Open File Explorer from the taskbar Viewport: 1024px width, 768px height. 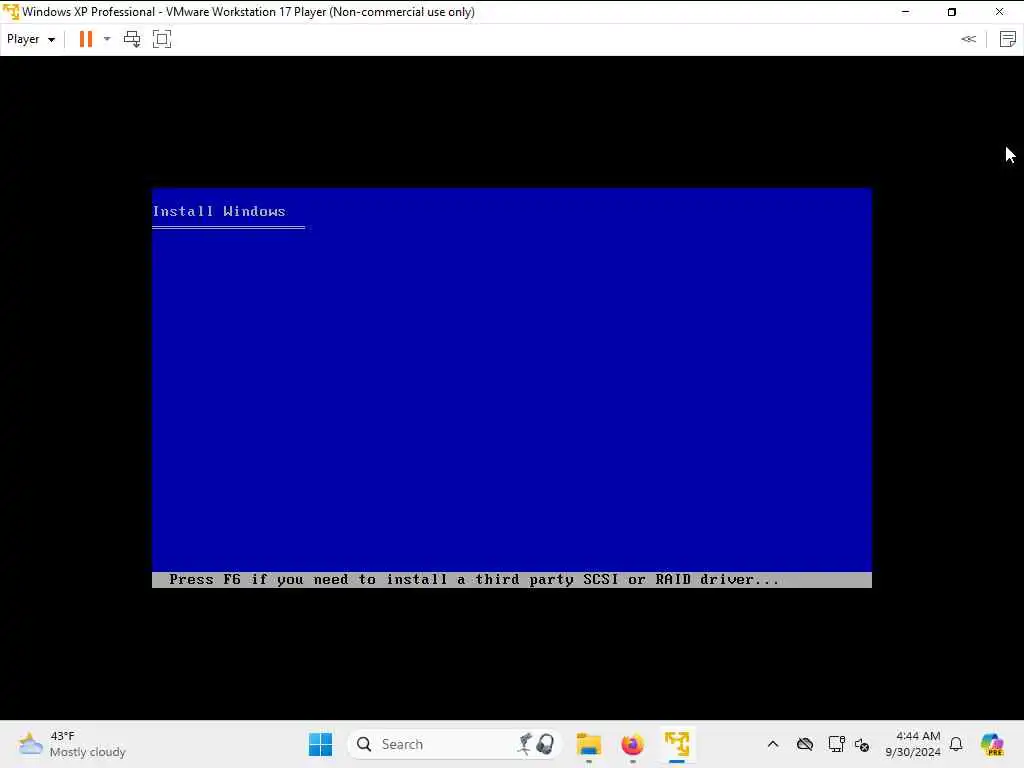(x=588, y=744)
